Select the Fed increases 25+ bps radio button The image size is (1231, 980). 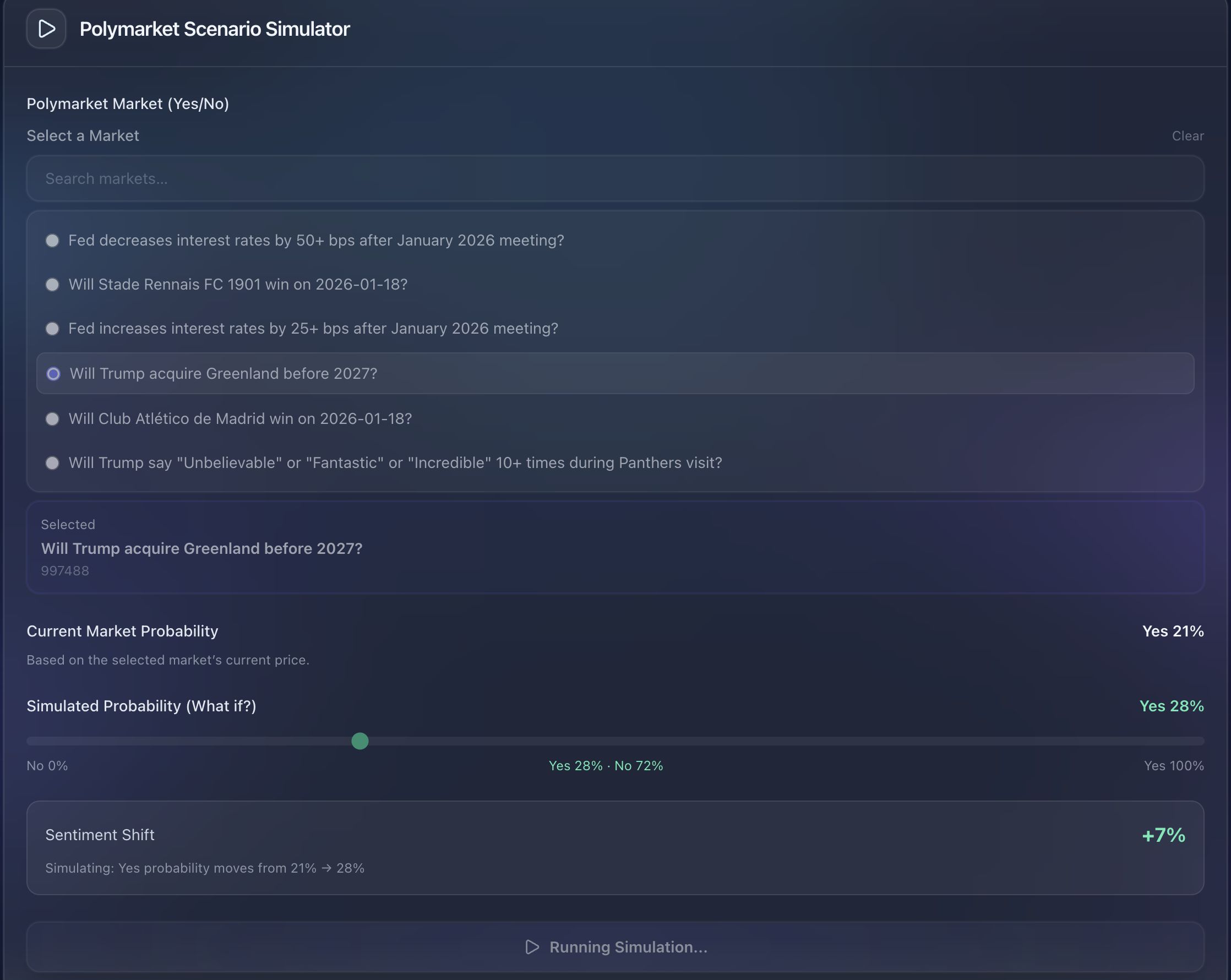coord(52,328)
